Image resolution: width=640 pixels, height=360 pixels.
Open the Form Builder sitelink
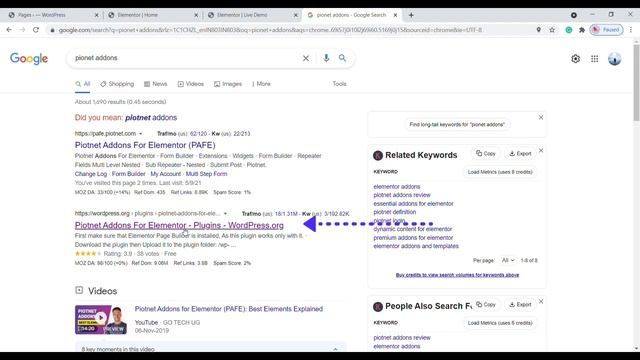point(129,174)
